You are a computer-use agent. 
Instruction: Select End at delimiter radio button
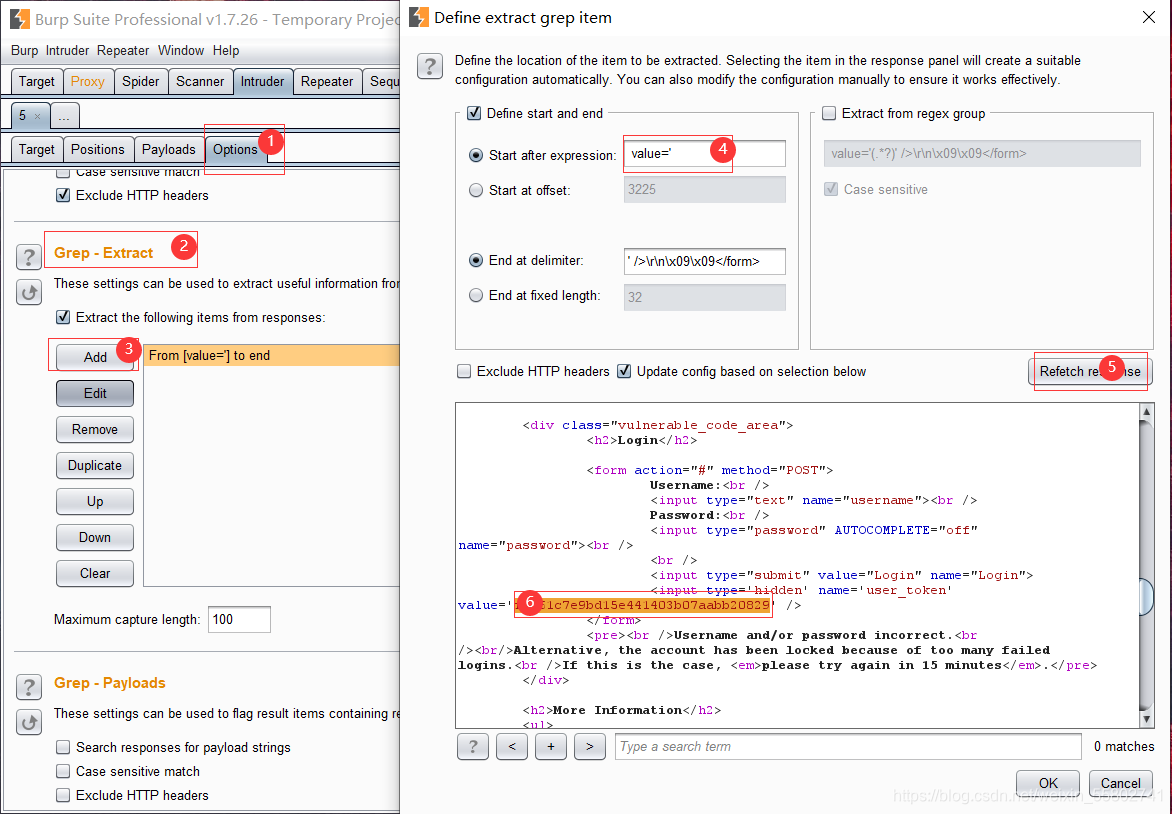[x=475, y=260]
